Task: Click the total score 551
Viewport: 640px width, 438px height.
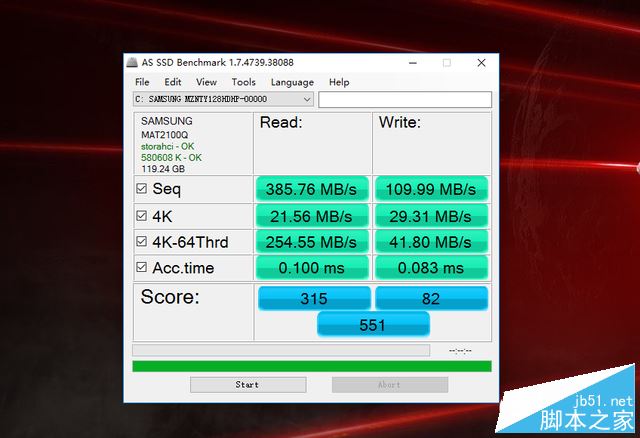Action: 373,325
